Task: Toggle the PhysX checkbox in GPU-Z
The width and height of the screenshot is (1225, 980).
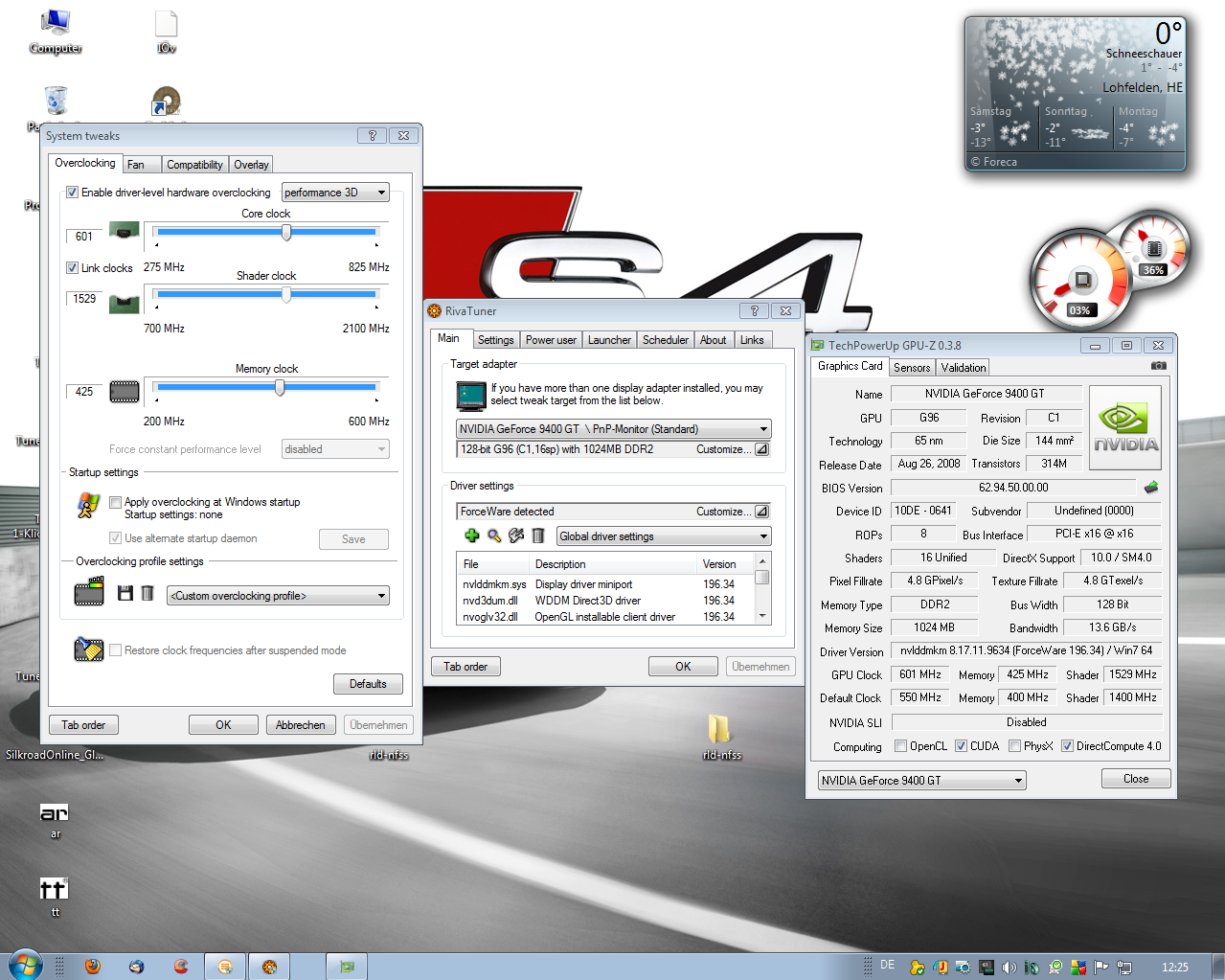Action: click(x=1014, y=746)
